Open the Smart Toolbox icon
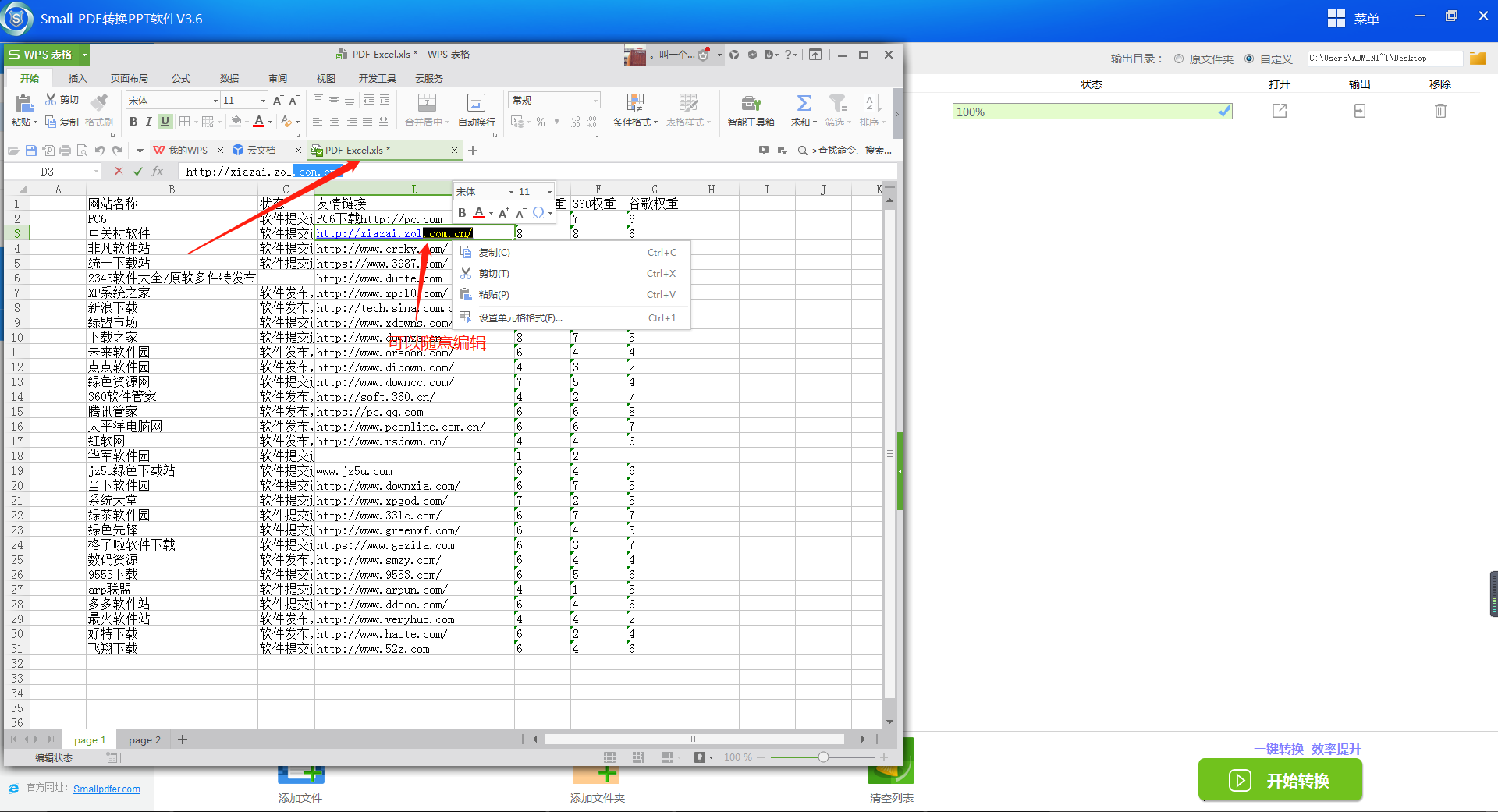This screenshot has height=812, width=1498. pyautogui.click(x=751, y=102)
